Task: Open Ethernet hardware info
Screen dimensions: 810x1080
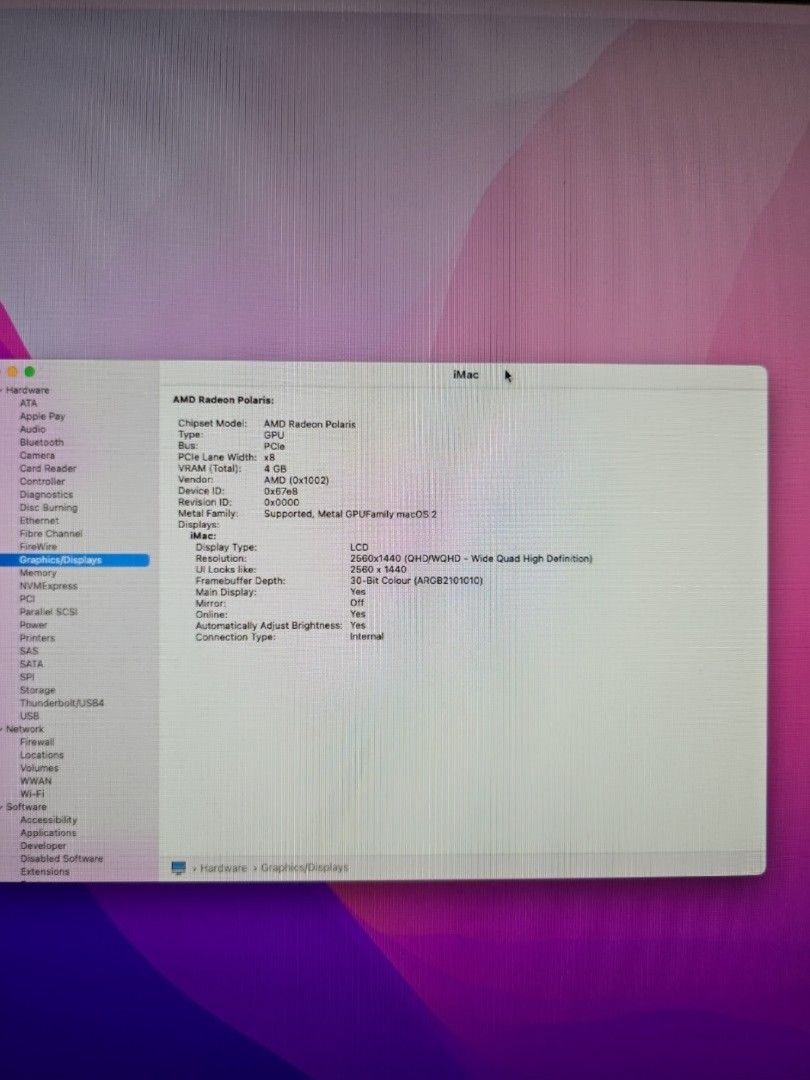Action: 39,521
